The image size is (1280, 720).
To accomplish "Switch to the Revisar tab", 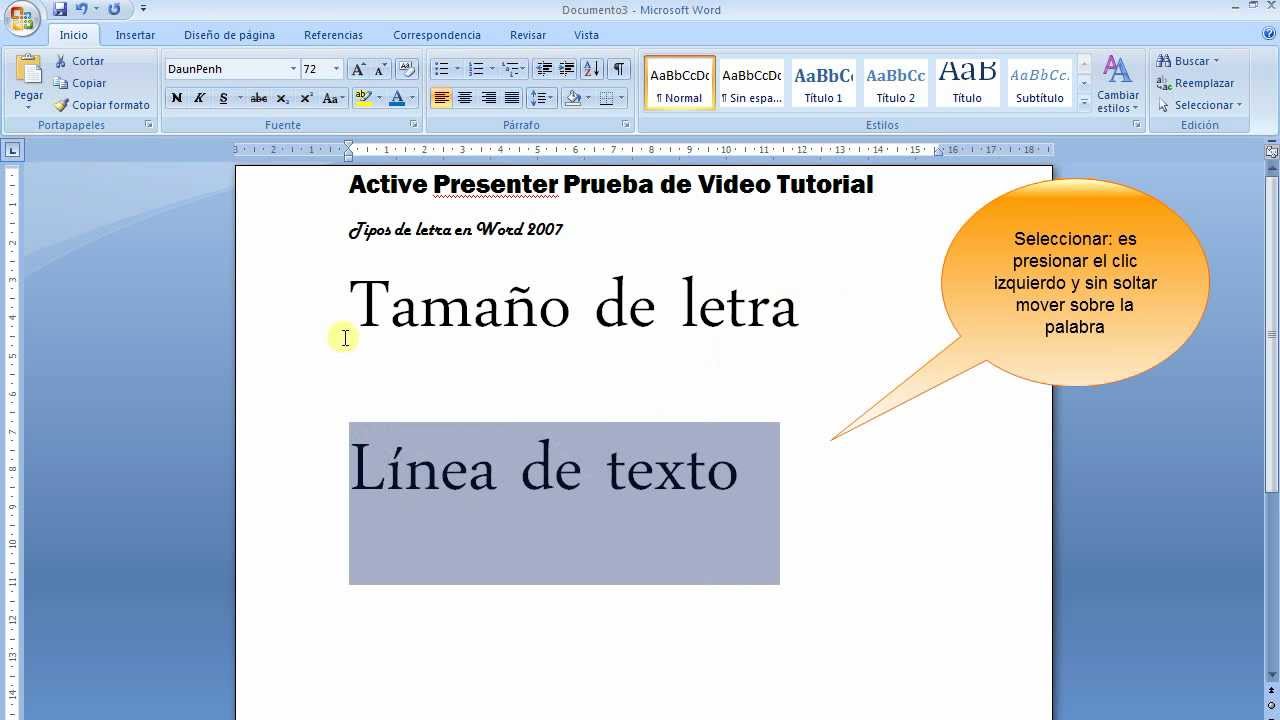I will point(528,35).
